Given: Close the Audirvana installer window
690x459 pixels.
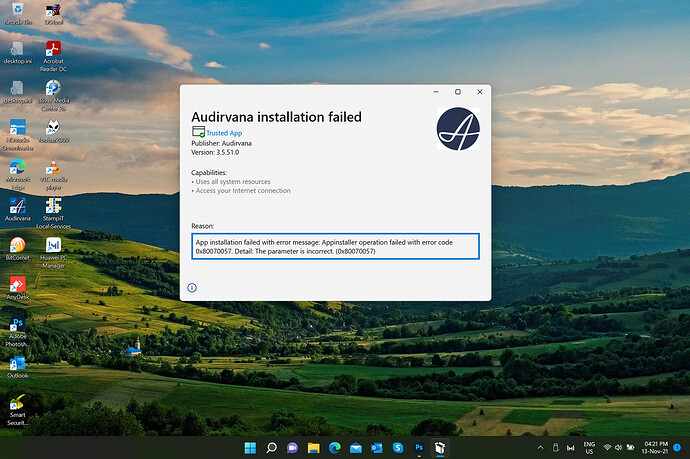Looking at the screenshot, I should 480,92.
